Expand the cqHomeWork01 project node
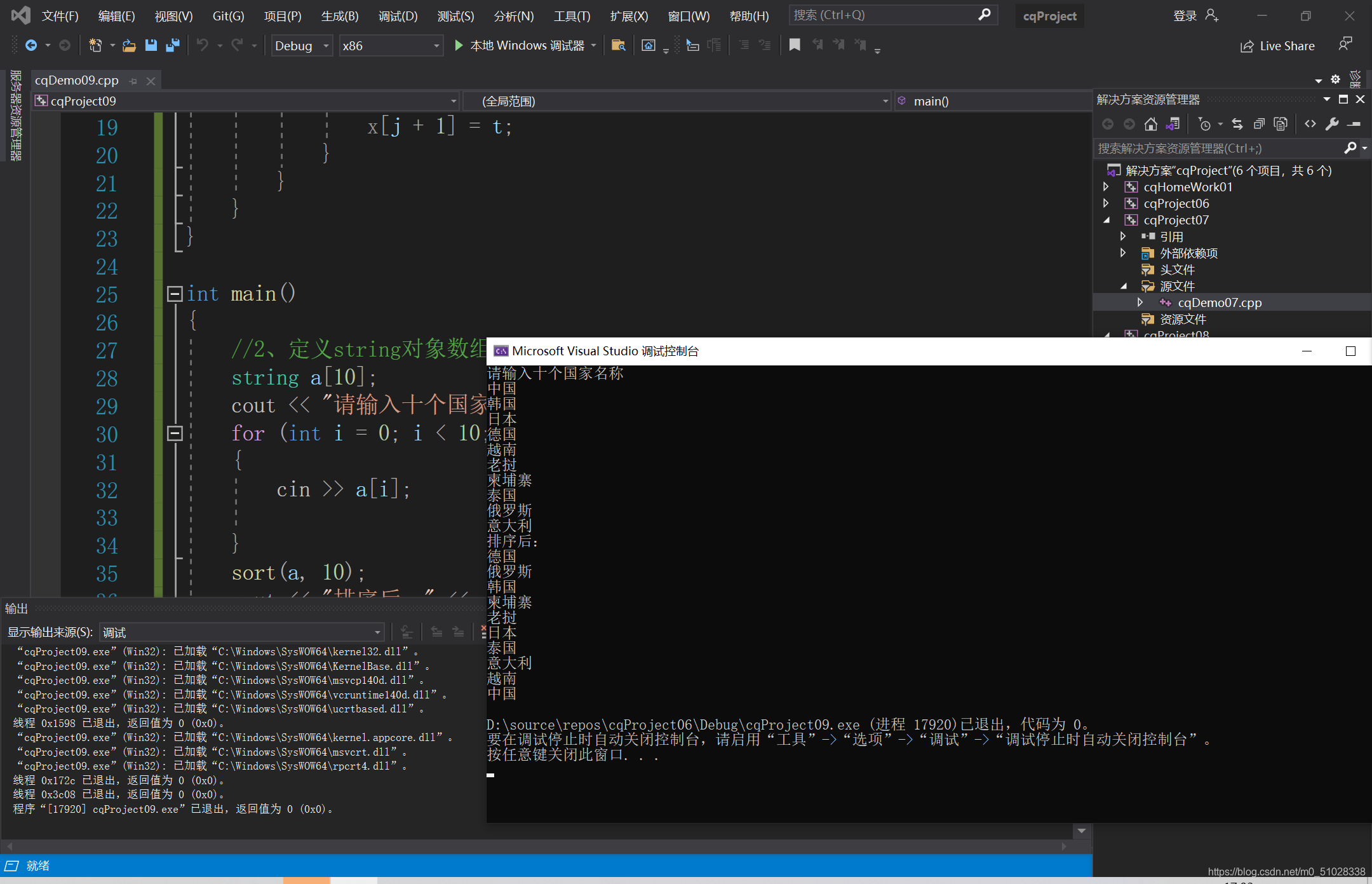This screenshot has height=884, width=1372. [1106, 187]
